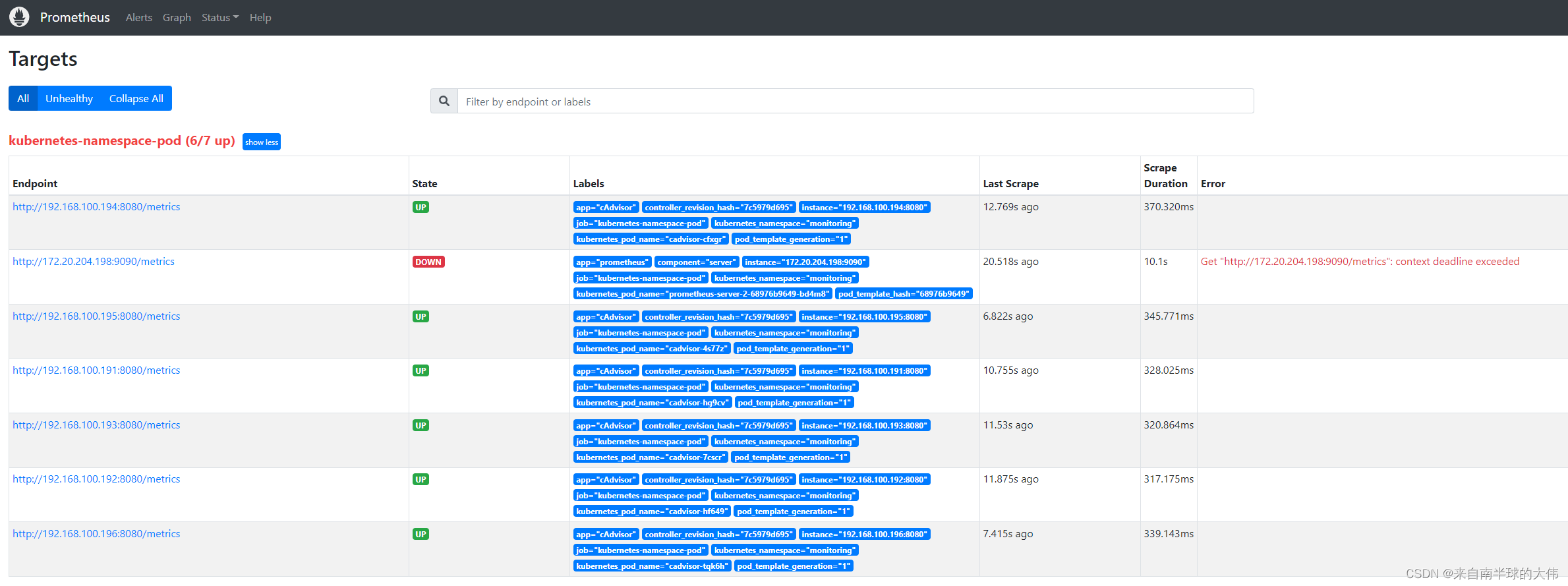Click UP badge for 192.168.100.193 row
Image resolution: width=1568 pixels, height=586 pixels.
421,425
